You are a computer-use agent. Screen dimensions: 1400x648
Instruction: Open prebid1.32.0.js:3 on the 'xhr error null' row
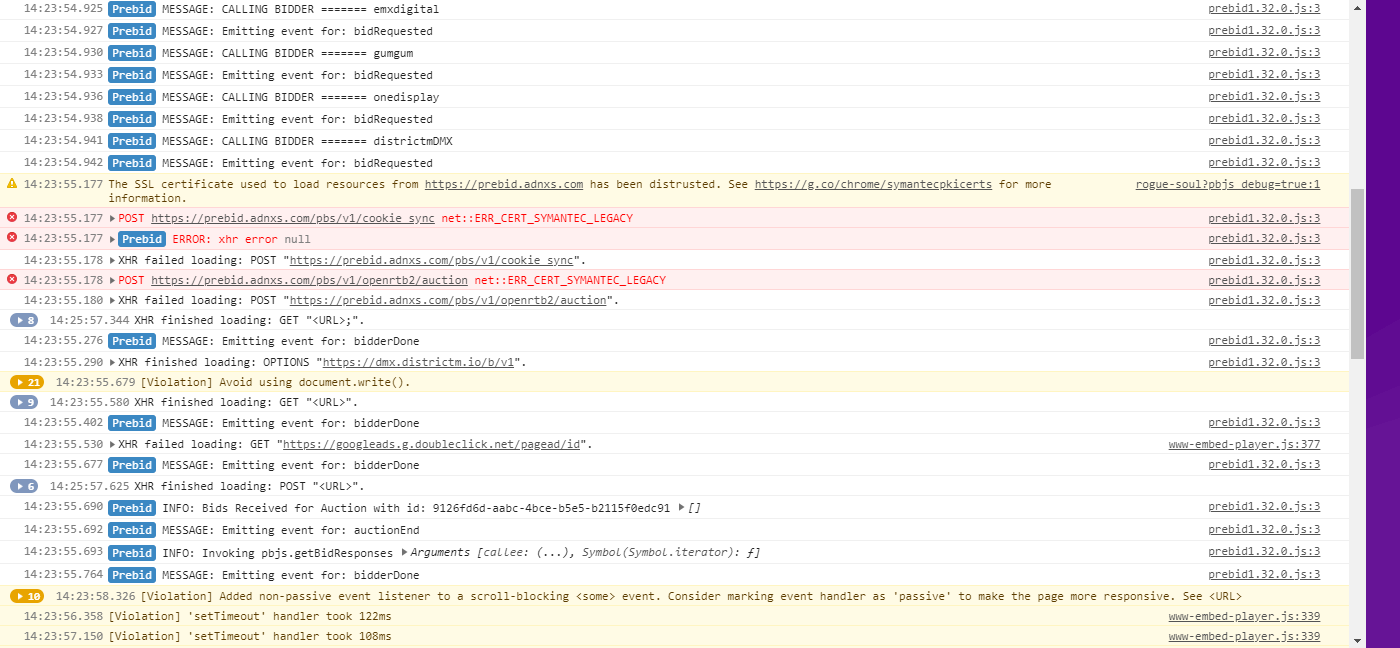point(1264,239)
